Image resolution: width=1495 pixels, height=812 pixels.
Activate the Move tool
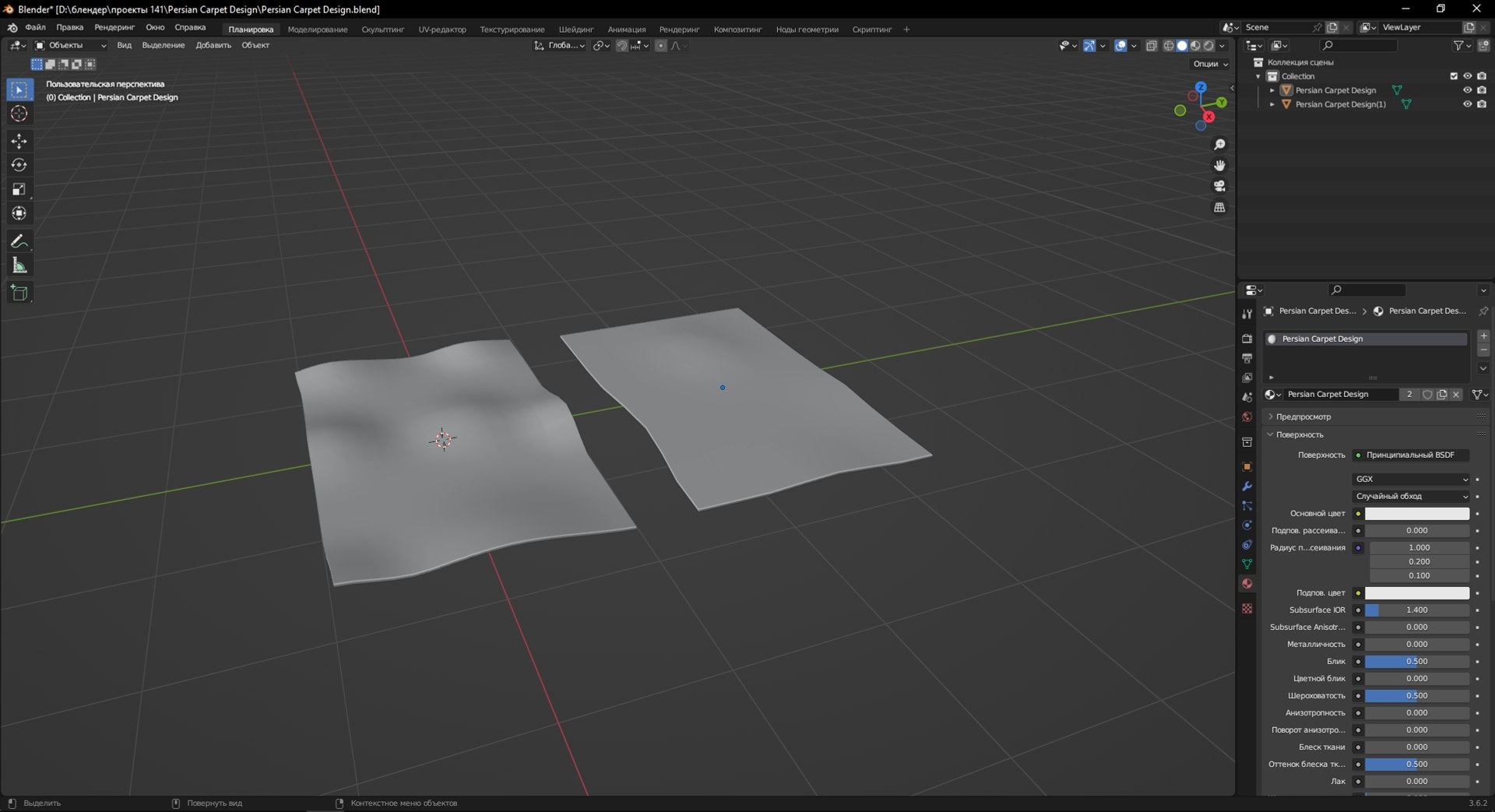pyautogui.click(x=19, y=141)
